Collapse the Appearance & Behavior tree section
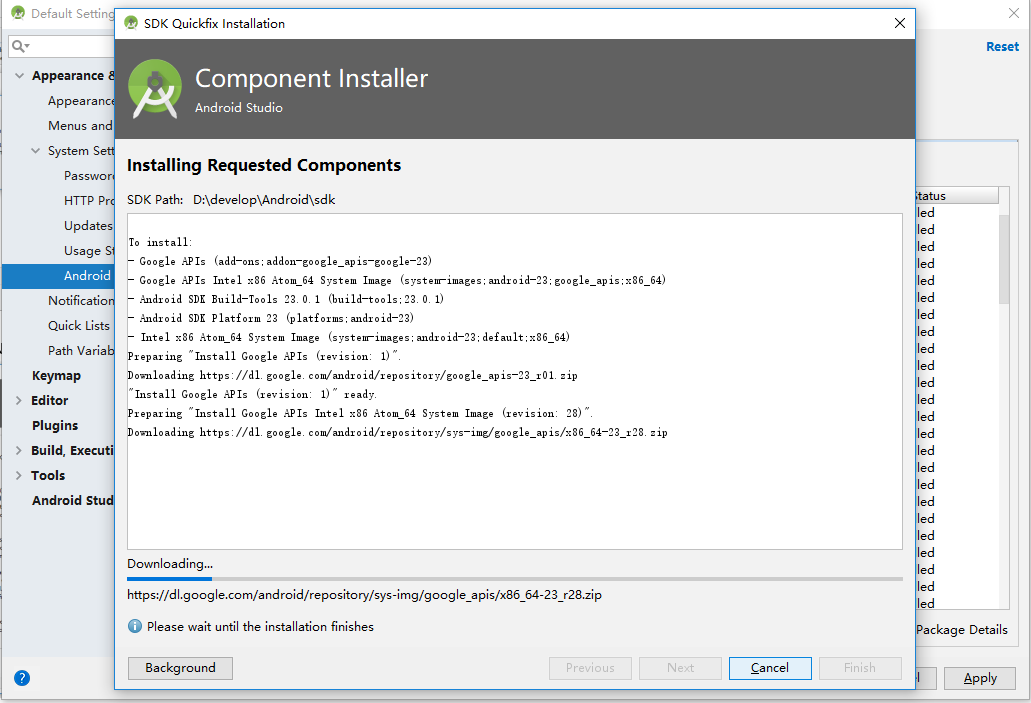The height and width of the screenshot is (703, 1031). click(19, 76)
